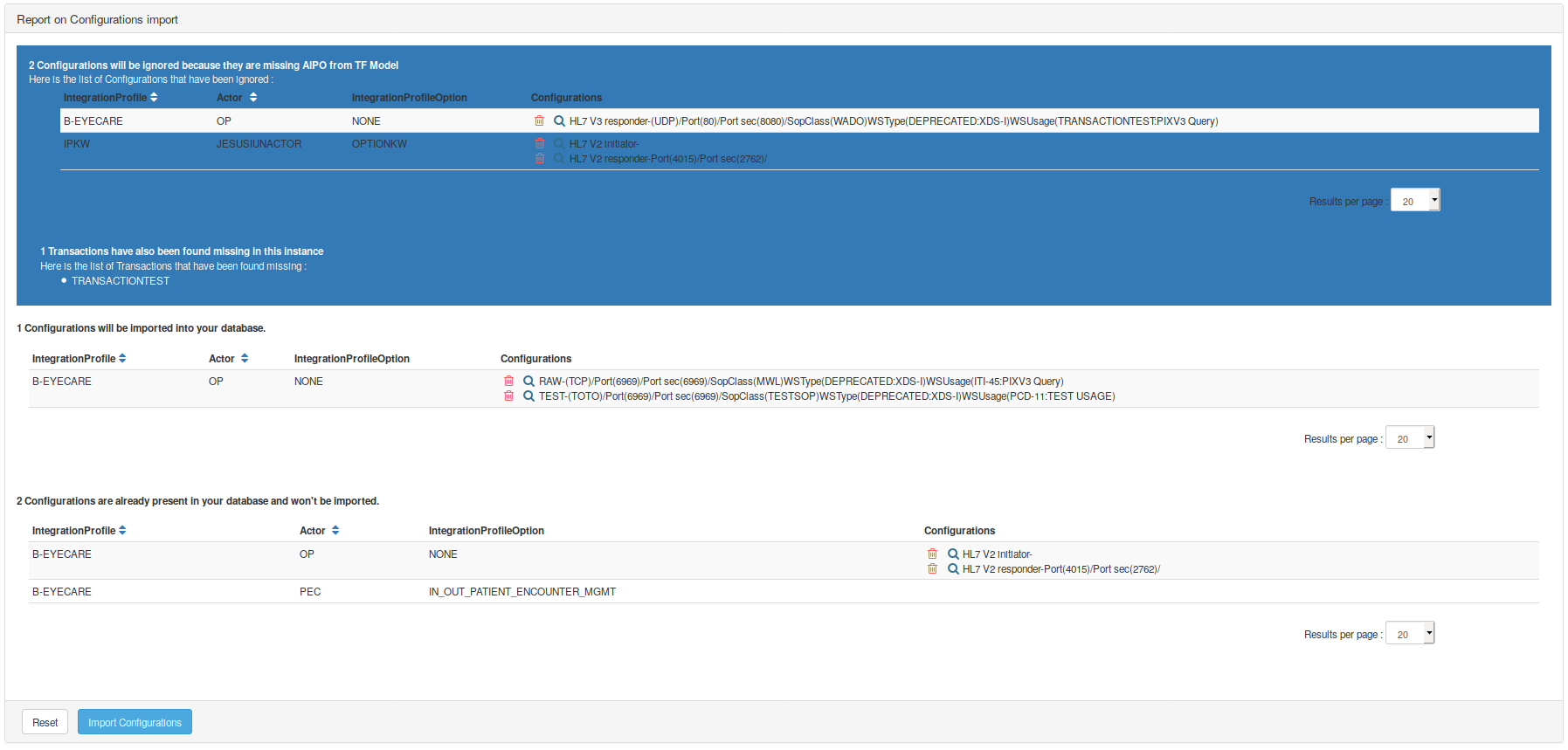Sort already-present configurations by IntegrationProfile
The image size is (1568, 750).
tap(122, 531)
